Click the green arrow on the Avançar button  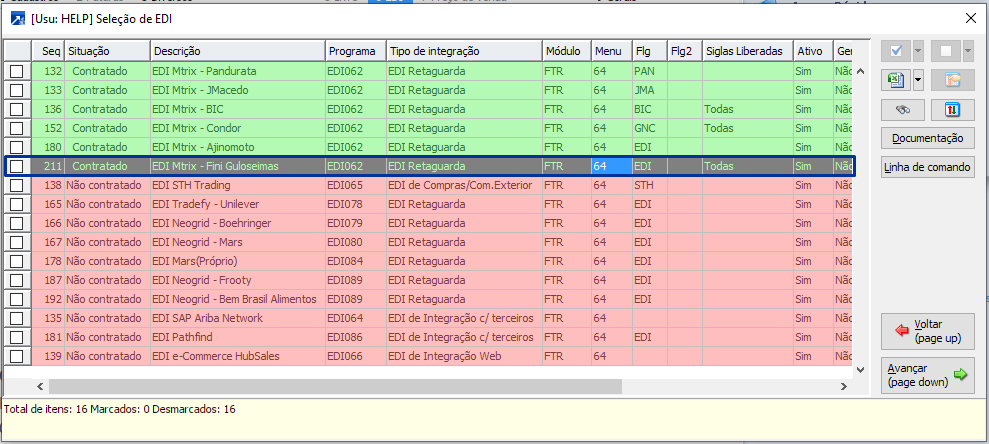coord(961,375)
